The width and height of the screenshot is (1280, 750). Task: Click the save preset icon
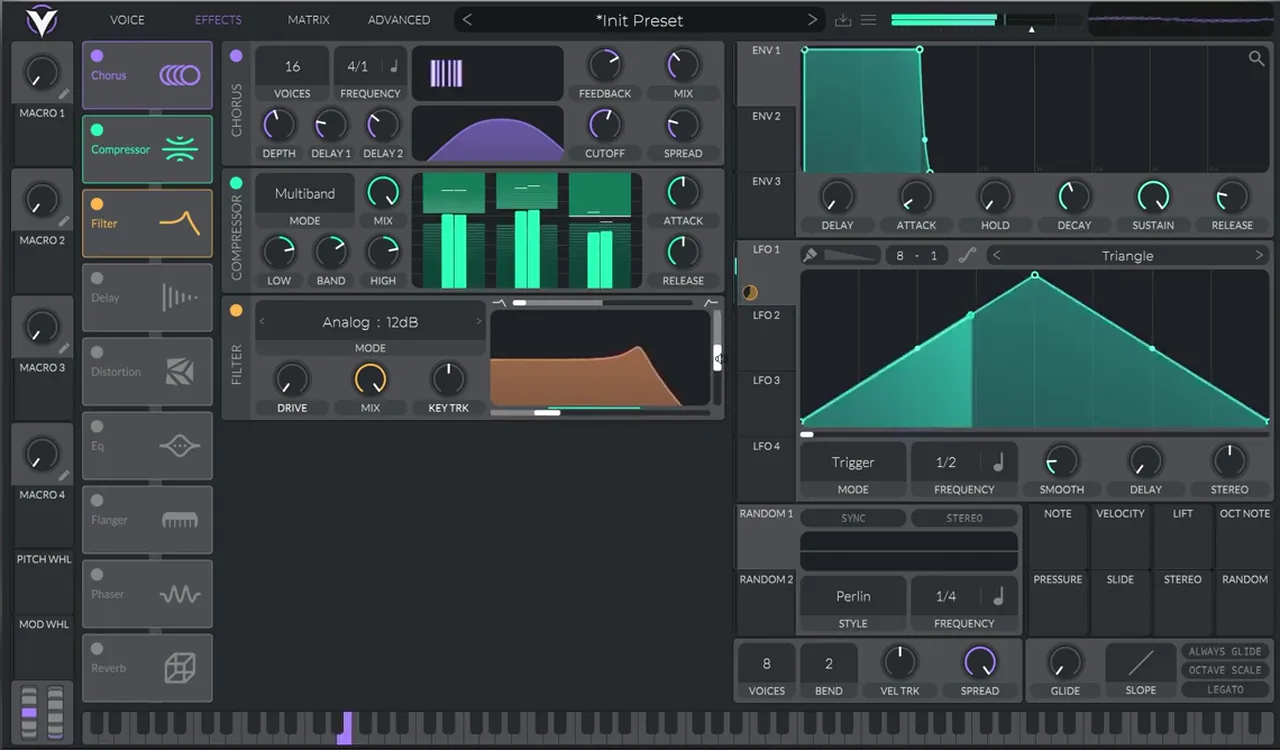[843, 20]
